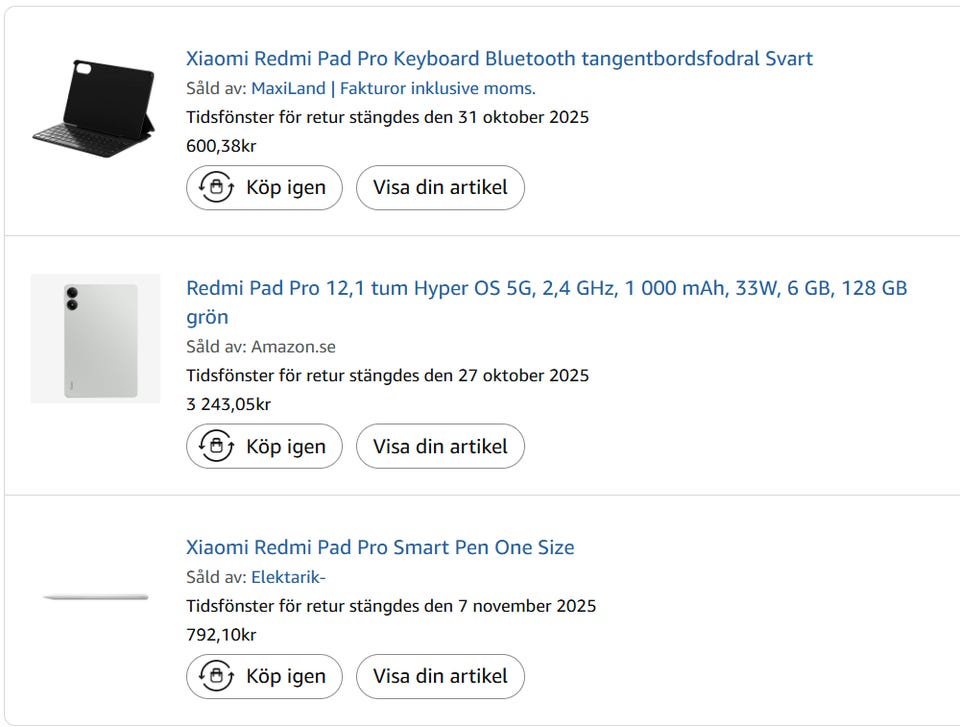
Task: Click the 600,38kr price of keyboard case
Action: click(221, 146)
